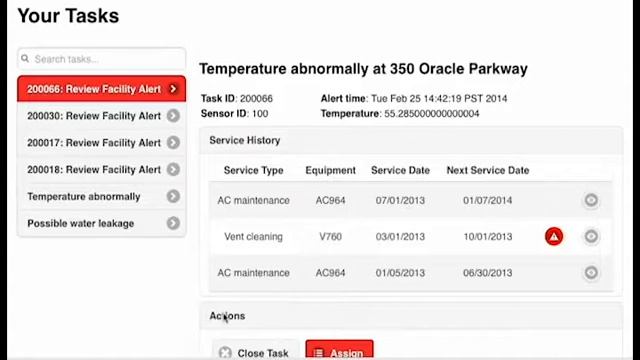
Task: Click the Service Date column header
Action: click(x=400, y=170)
